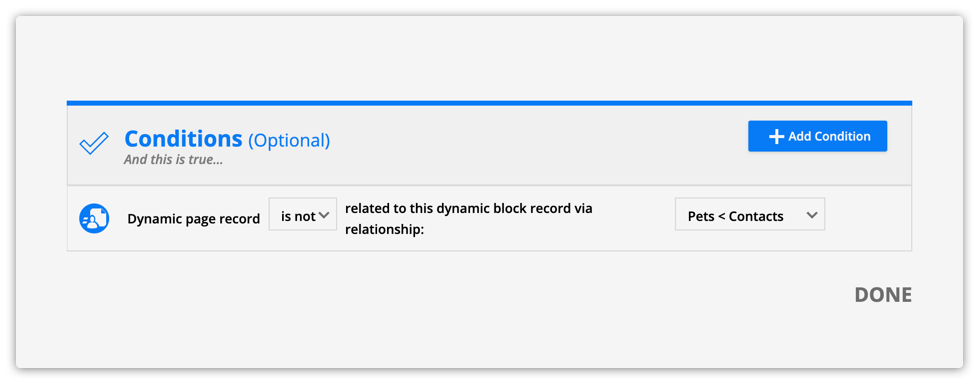Click the chevron beside 'is not'
Screen dimensions: 979x384
point(324,216)
